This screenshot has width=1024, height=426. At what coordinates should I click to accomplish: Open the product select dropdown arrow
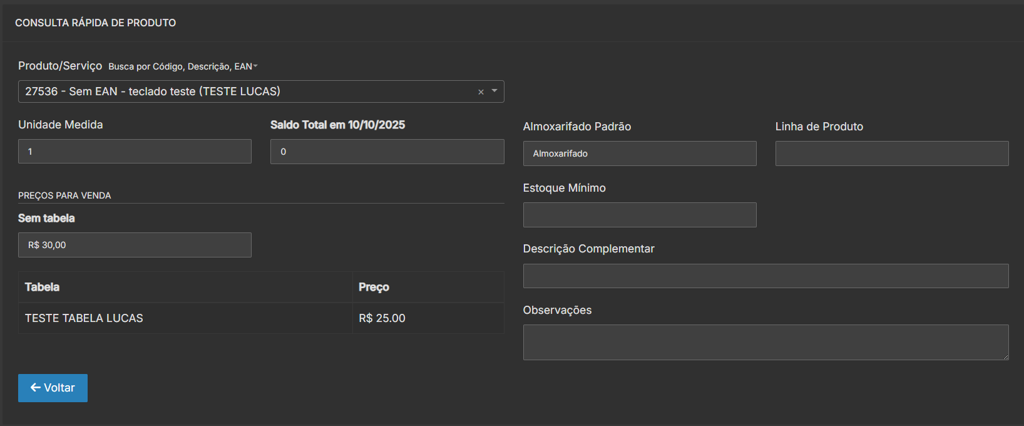click(494, 91)
